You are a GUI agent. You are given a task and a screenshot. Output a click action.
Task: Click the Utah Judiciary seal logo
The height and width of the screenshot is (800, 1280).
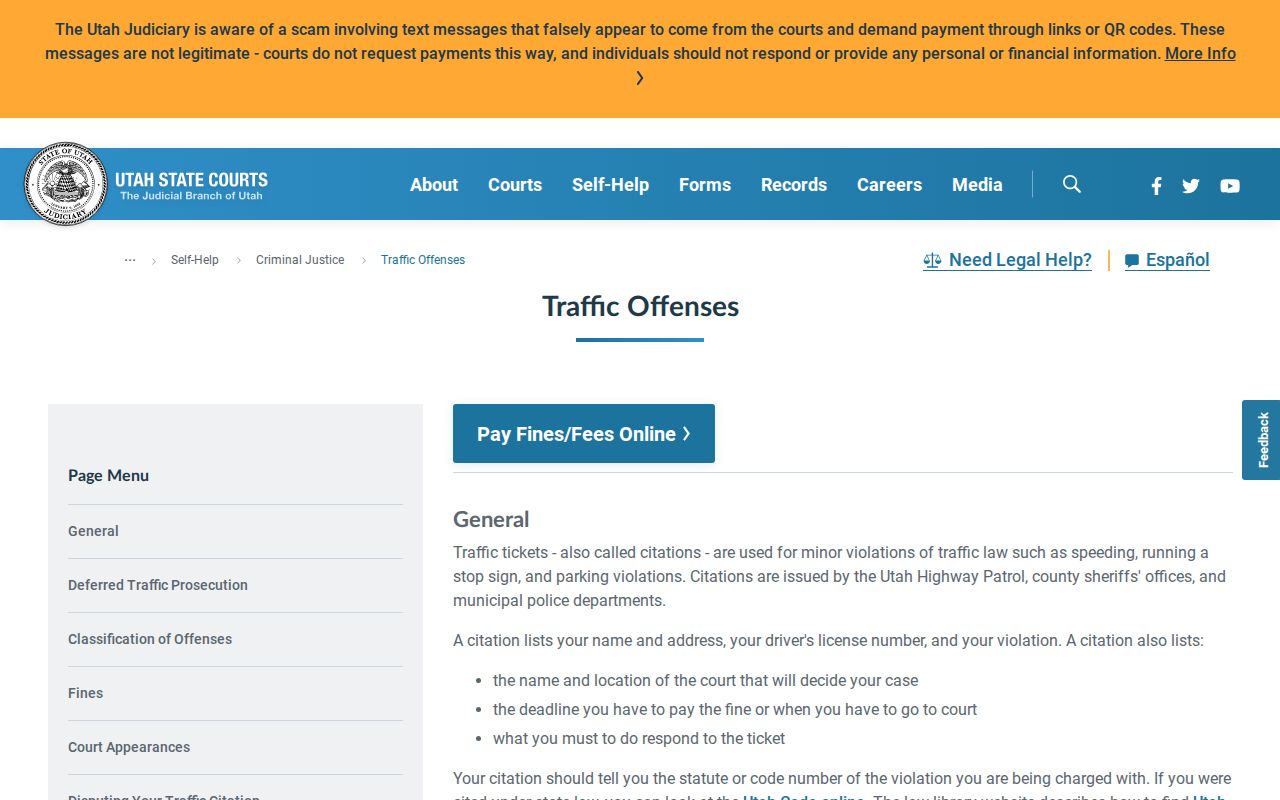coord(65,184)
